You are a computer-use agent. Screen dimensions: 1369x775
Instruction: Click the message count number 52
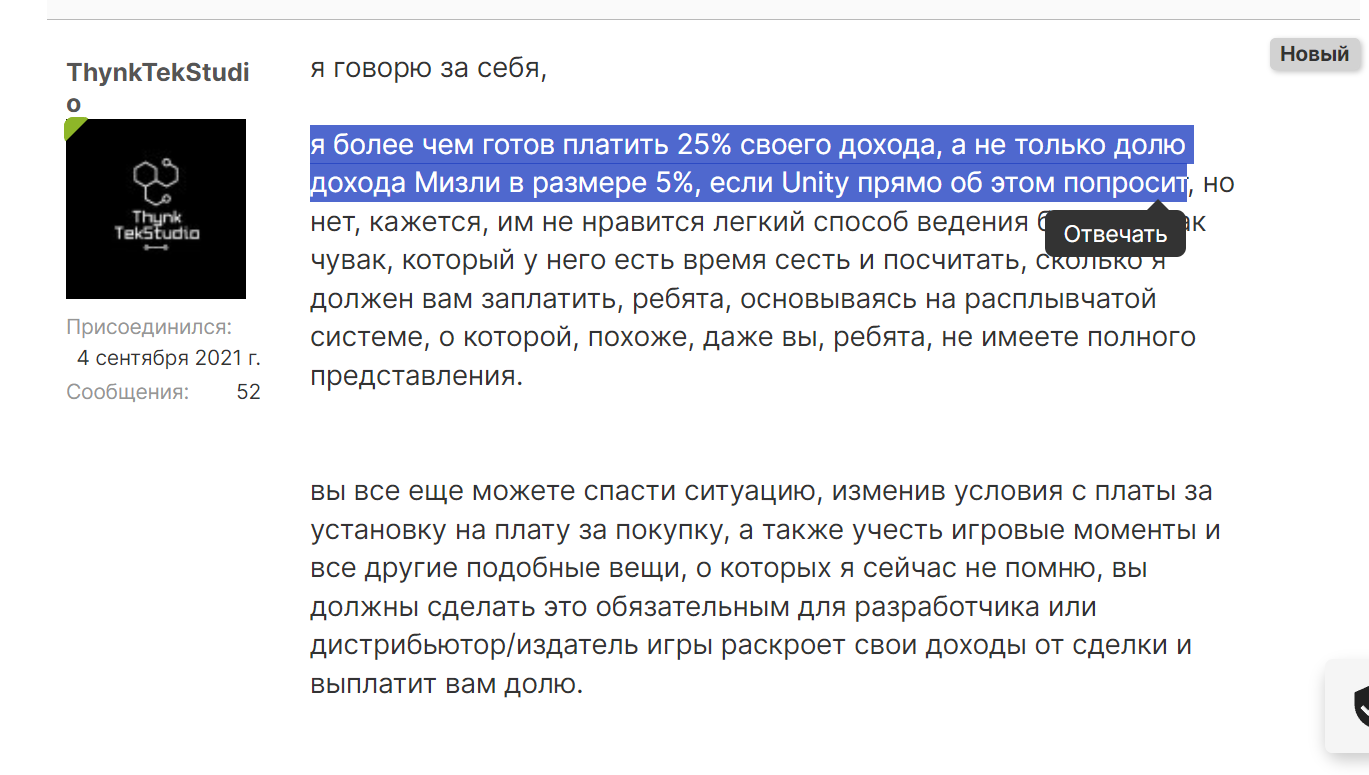click(x=248, y=392)
